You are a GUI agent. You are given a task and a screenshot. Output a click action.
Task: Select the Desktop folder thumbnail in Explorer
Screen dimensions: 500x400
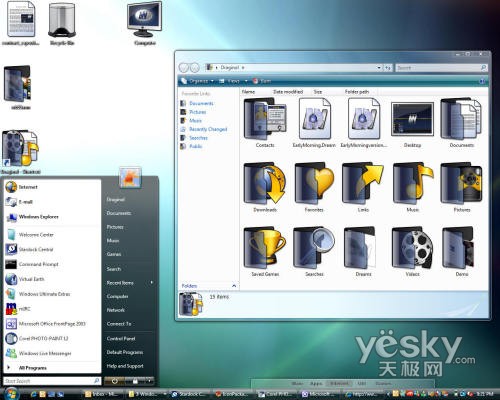(412, 119)
